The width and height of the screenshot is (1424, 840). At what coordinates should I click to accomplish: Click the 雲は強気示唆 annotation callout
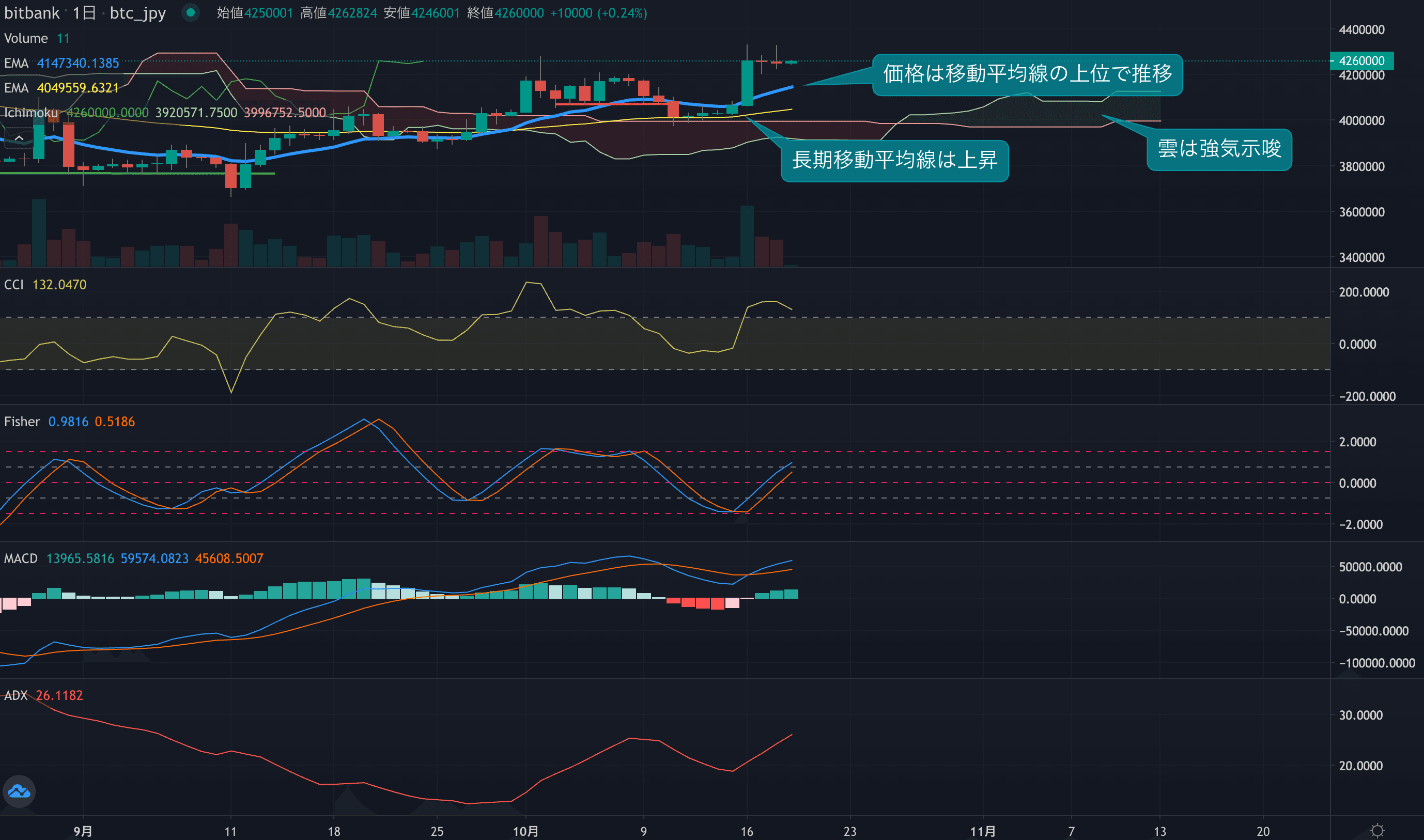(x=1219, y=149)
